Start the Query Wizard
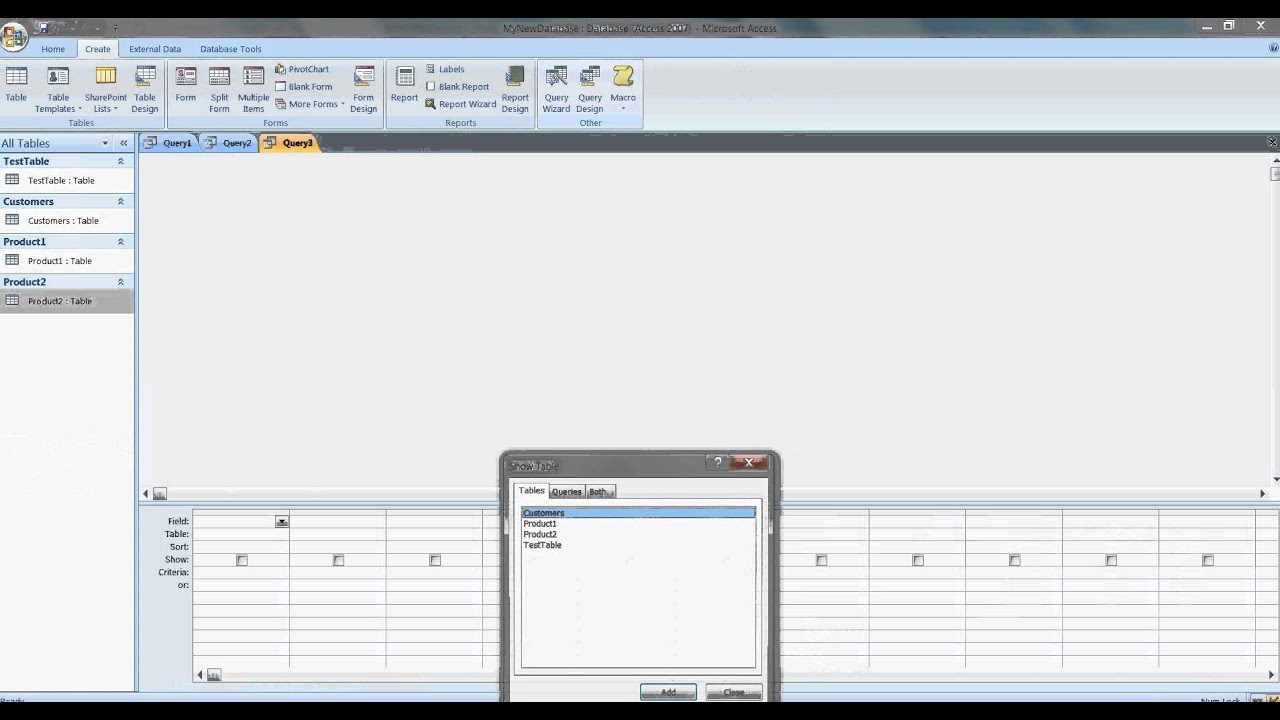 point(556,90)
